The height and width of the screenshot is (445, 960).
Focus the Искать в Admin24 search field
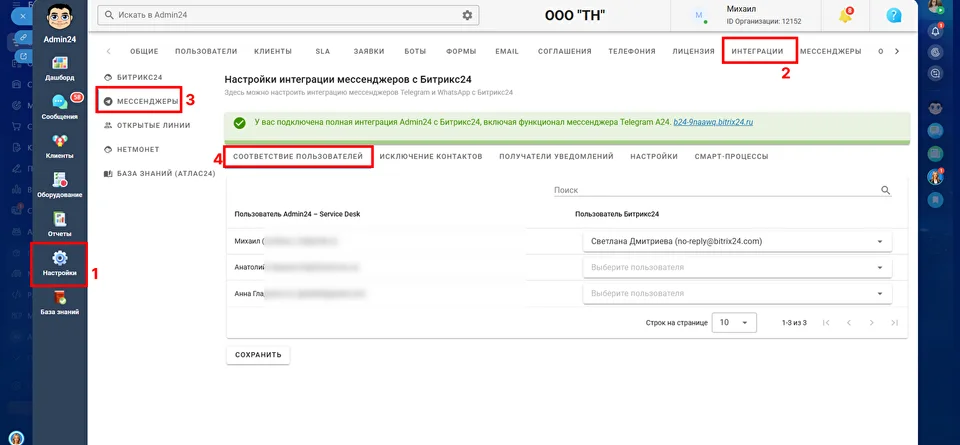(x=288, y=15)
